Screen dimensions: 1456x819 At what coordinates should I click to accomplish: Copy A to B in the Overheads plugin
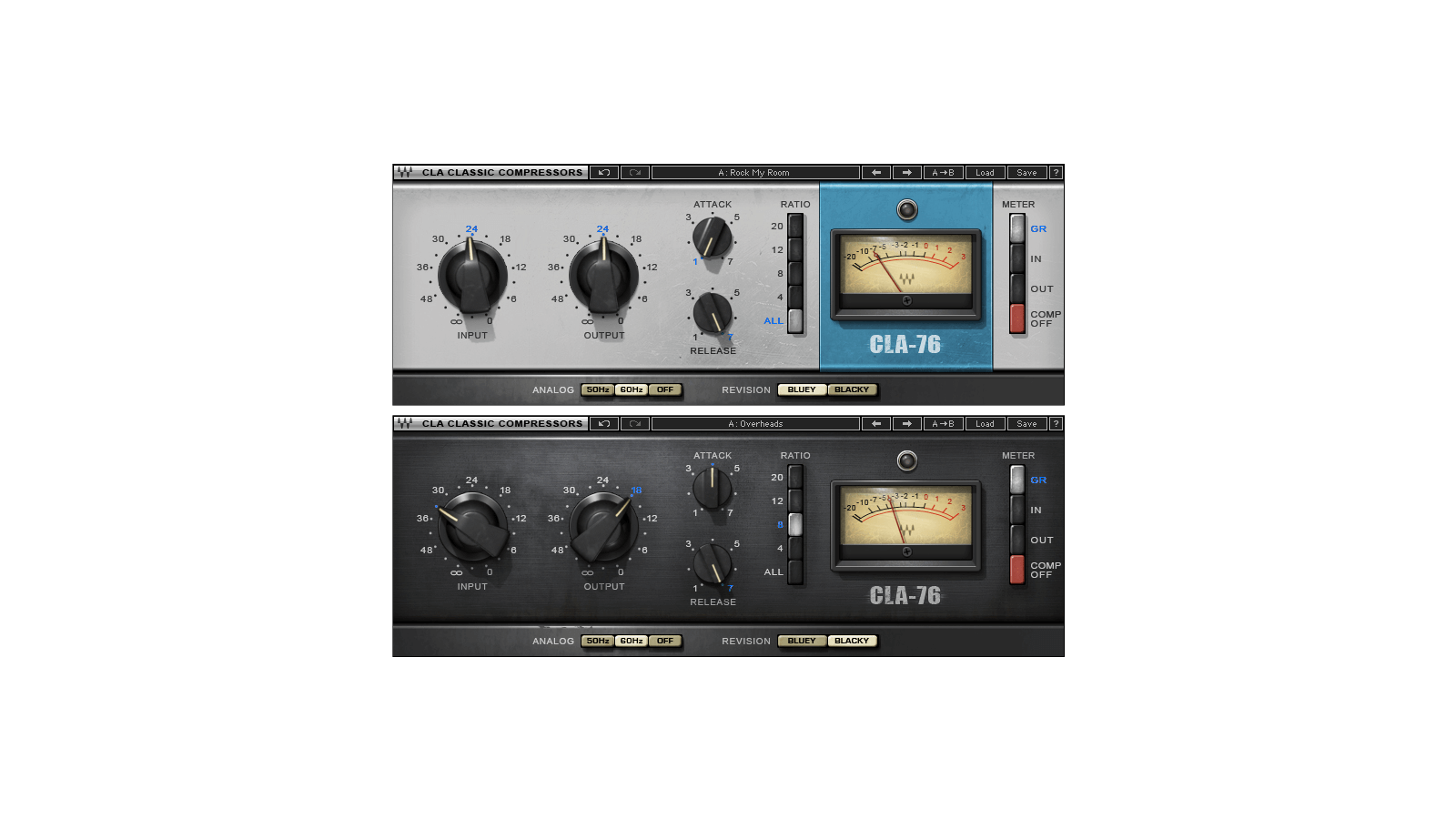(x=943, y=423)
